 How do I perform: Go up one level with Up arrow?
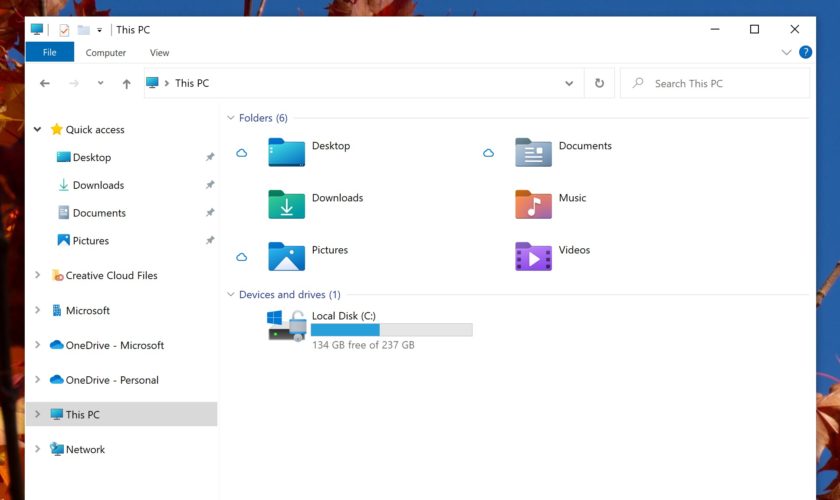[x=126, y=84]
